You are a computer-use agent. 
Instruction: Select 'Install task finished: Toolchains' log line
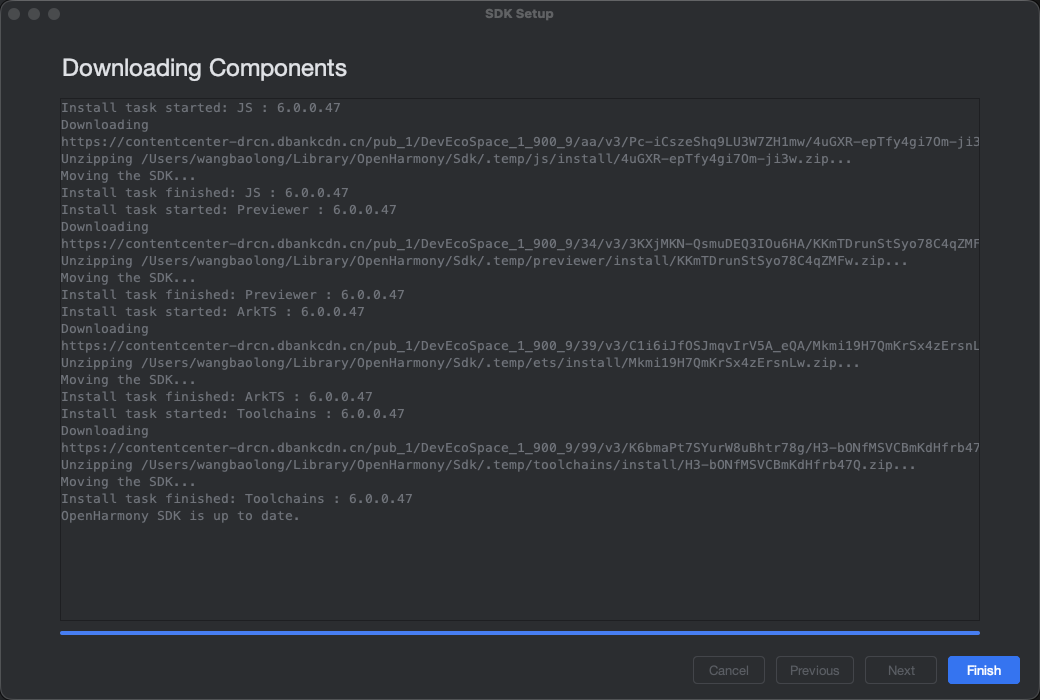pyautogui.click(x=237, y=499)
